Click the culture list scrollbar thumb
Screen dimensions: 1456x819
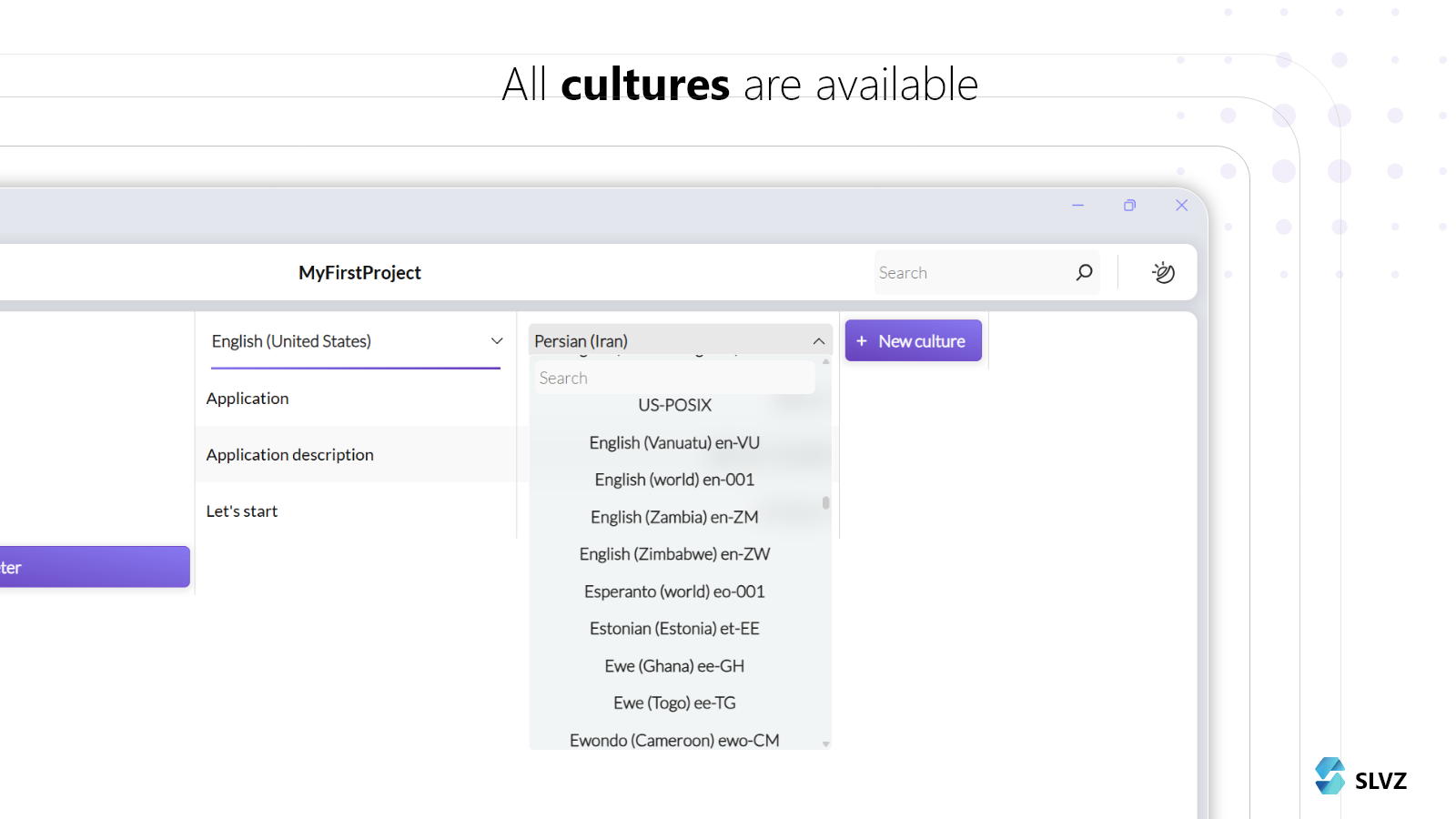pyautogui.click(x=826, y=502)
